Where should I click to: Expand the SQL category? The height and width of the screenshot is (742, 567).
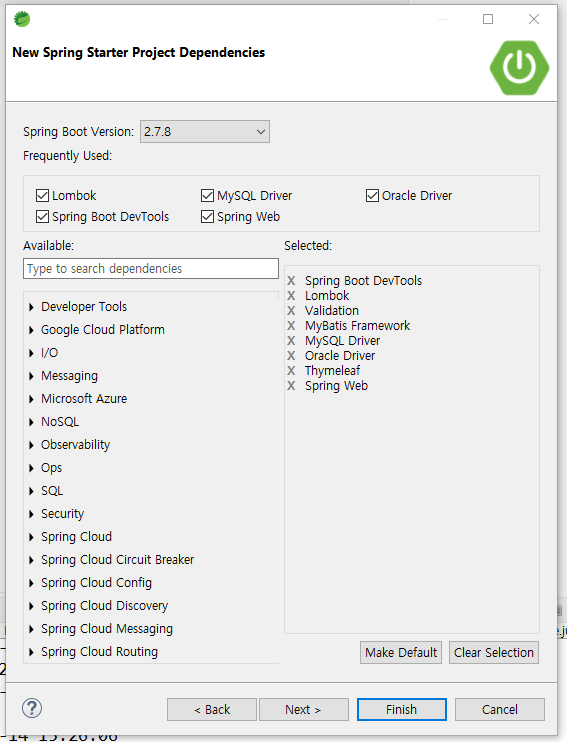tap(31, 491)
